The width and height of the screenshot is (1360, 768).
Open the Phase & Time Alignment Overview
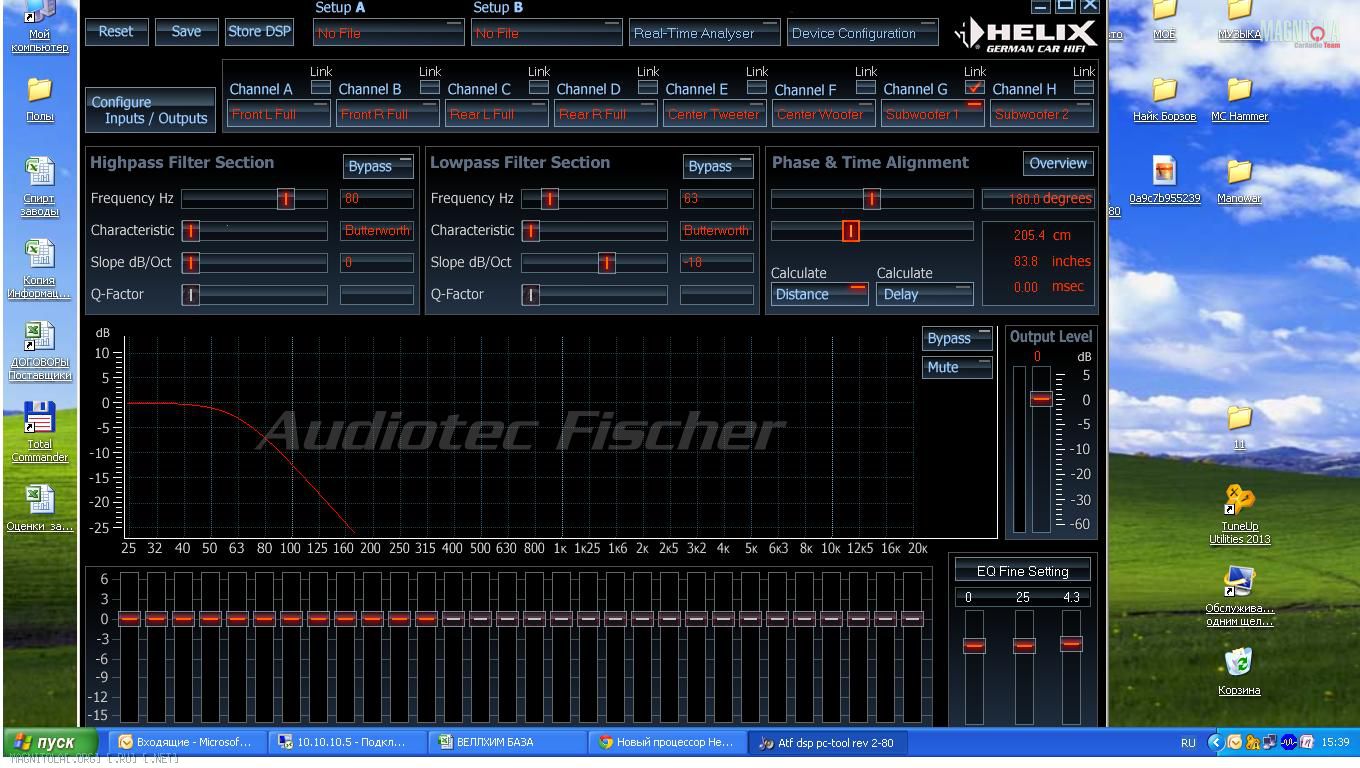[1058, 163]
